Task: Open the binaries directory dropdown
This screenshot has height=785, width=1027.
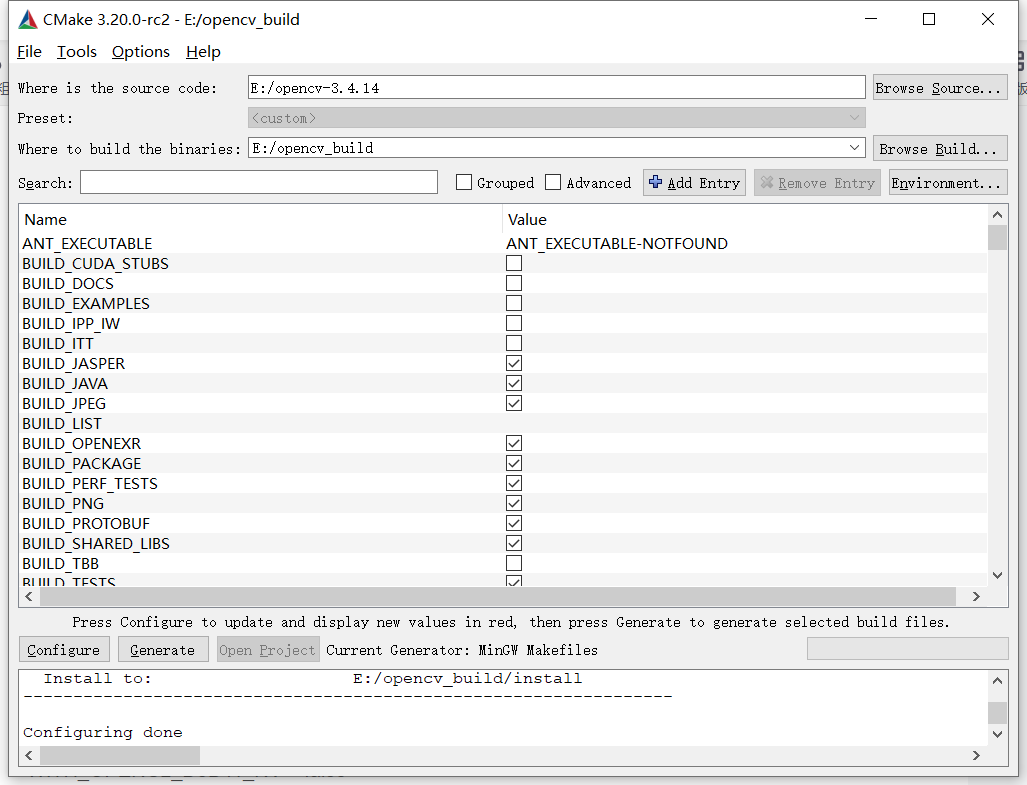Action: pos(855,147)
